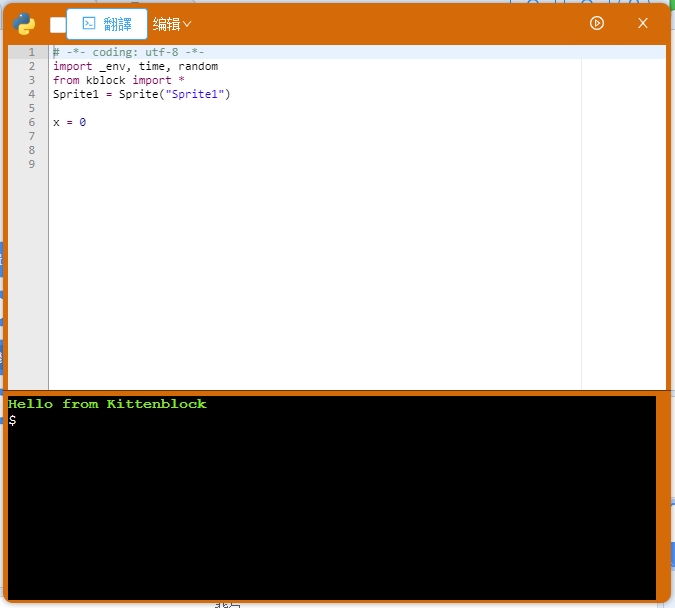The width and height of the screenshot is (675, 608).
Task: Place cursor on the x = 0 line
Action: click(x=69, y=122)
